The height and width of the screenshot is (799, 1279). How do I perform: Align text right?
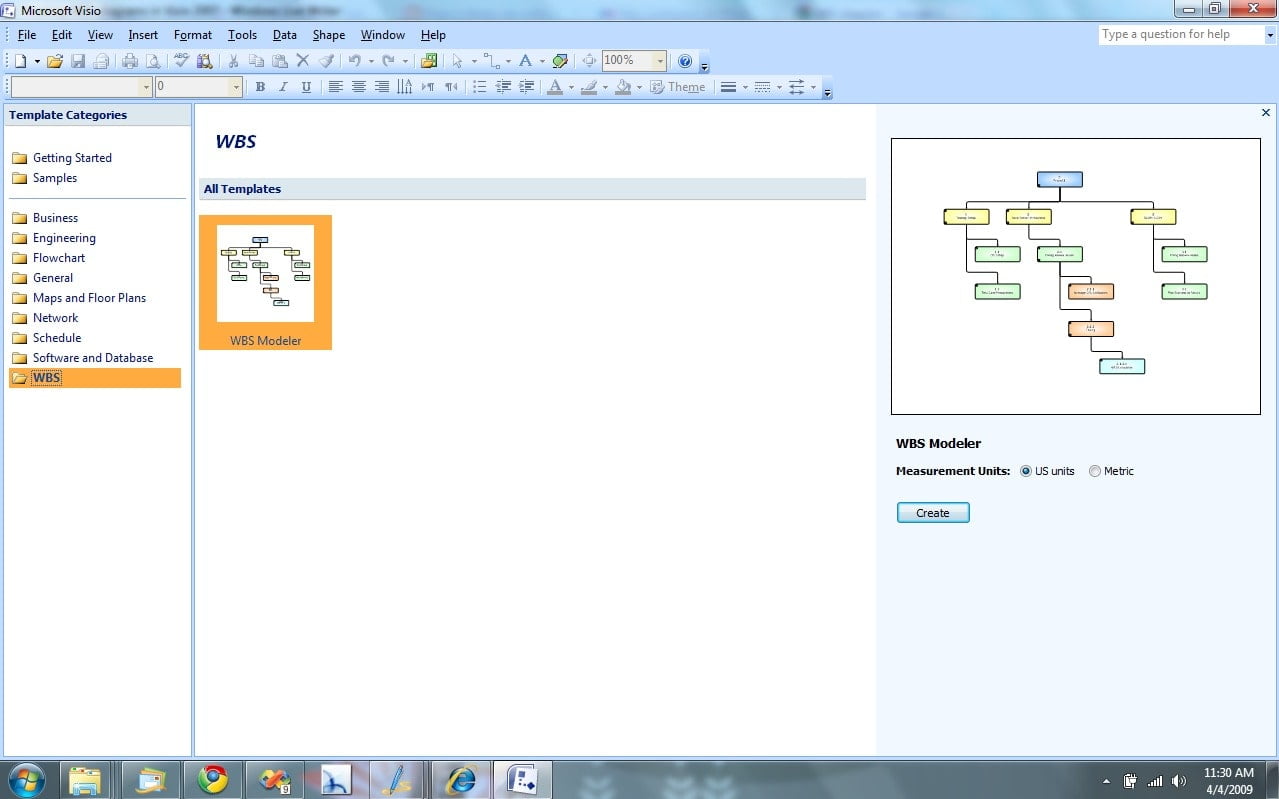[382, 87]
